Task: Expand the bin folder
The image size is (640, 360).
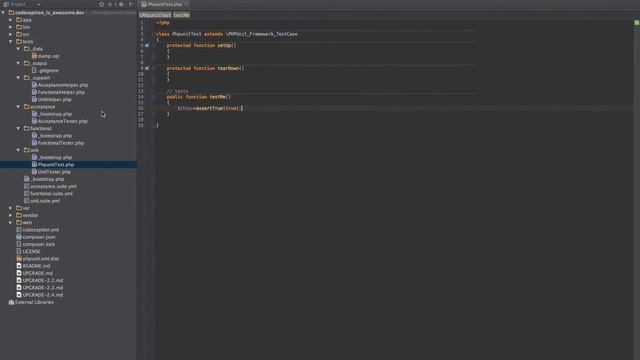Action: pyautogui.click(x=11, y=27)
